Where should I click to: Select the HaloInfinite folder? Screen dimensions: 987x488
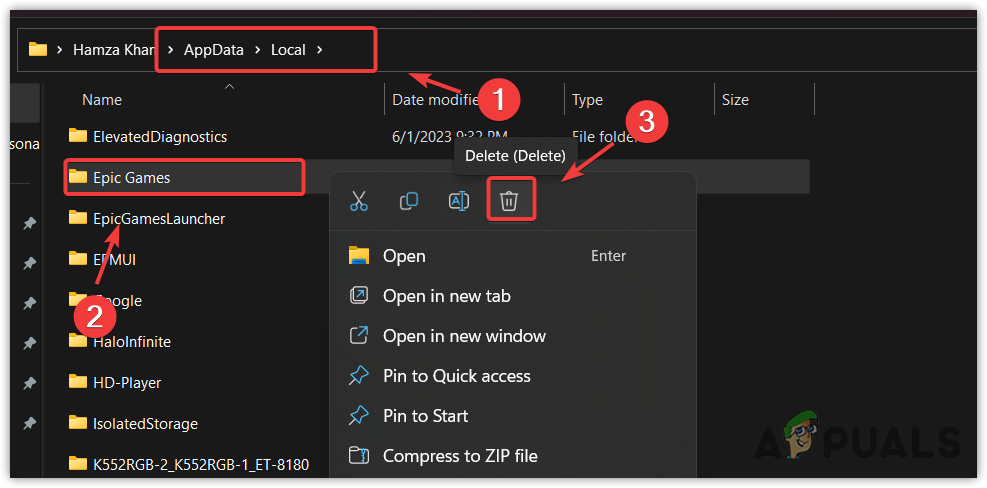pyautogui.click(x=131, y=342)
